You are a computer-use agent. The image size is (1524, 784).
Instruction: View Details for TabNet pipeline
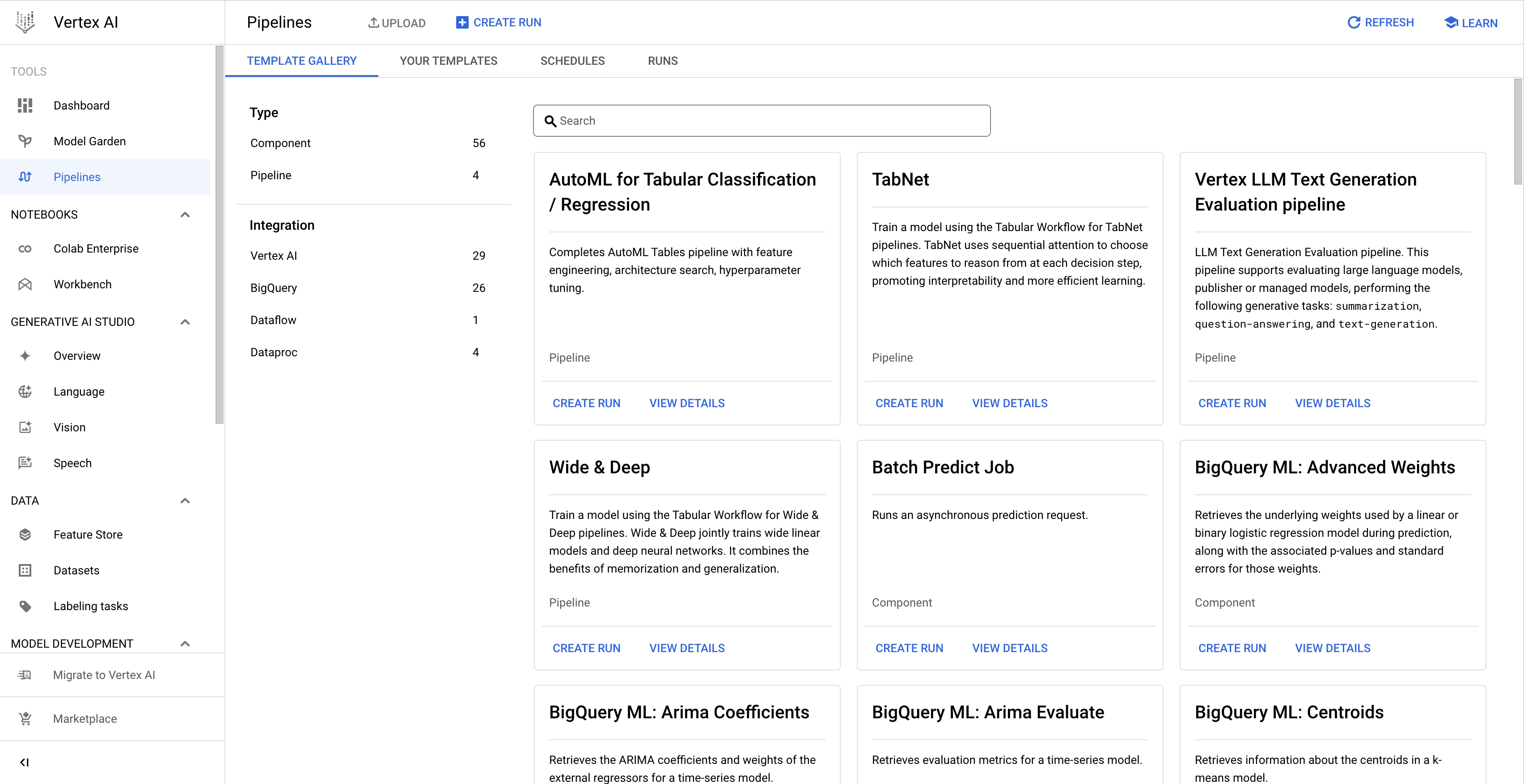coord(1010,403)
